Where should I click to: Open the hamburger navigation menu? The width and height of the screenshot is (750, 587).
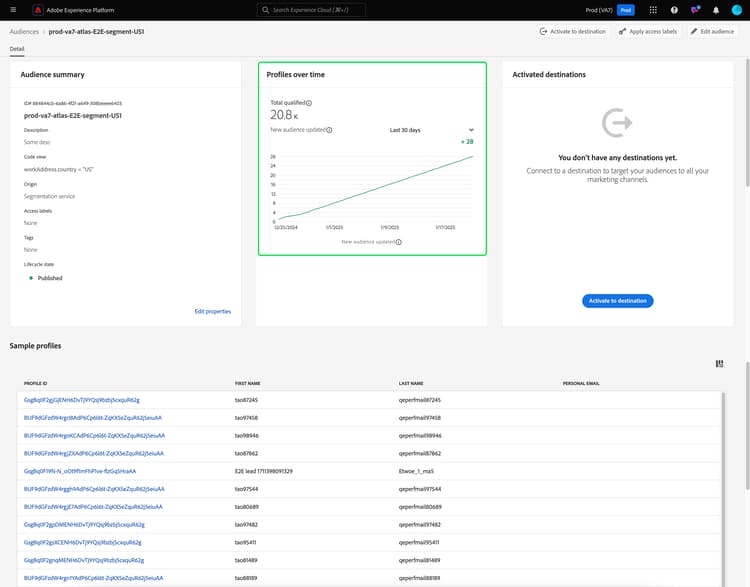(x=13, y=10)
